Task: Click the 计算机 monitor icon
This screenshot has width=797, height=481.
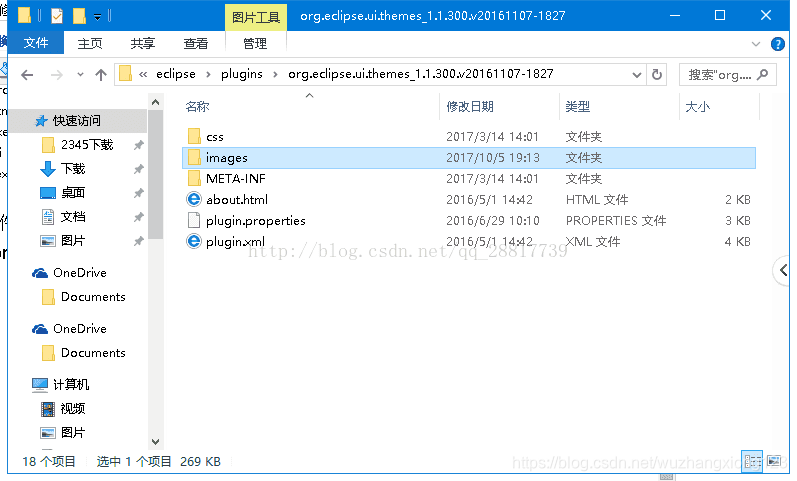Action: pyautogui.click(x=40, y=385)
